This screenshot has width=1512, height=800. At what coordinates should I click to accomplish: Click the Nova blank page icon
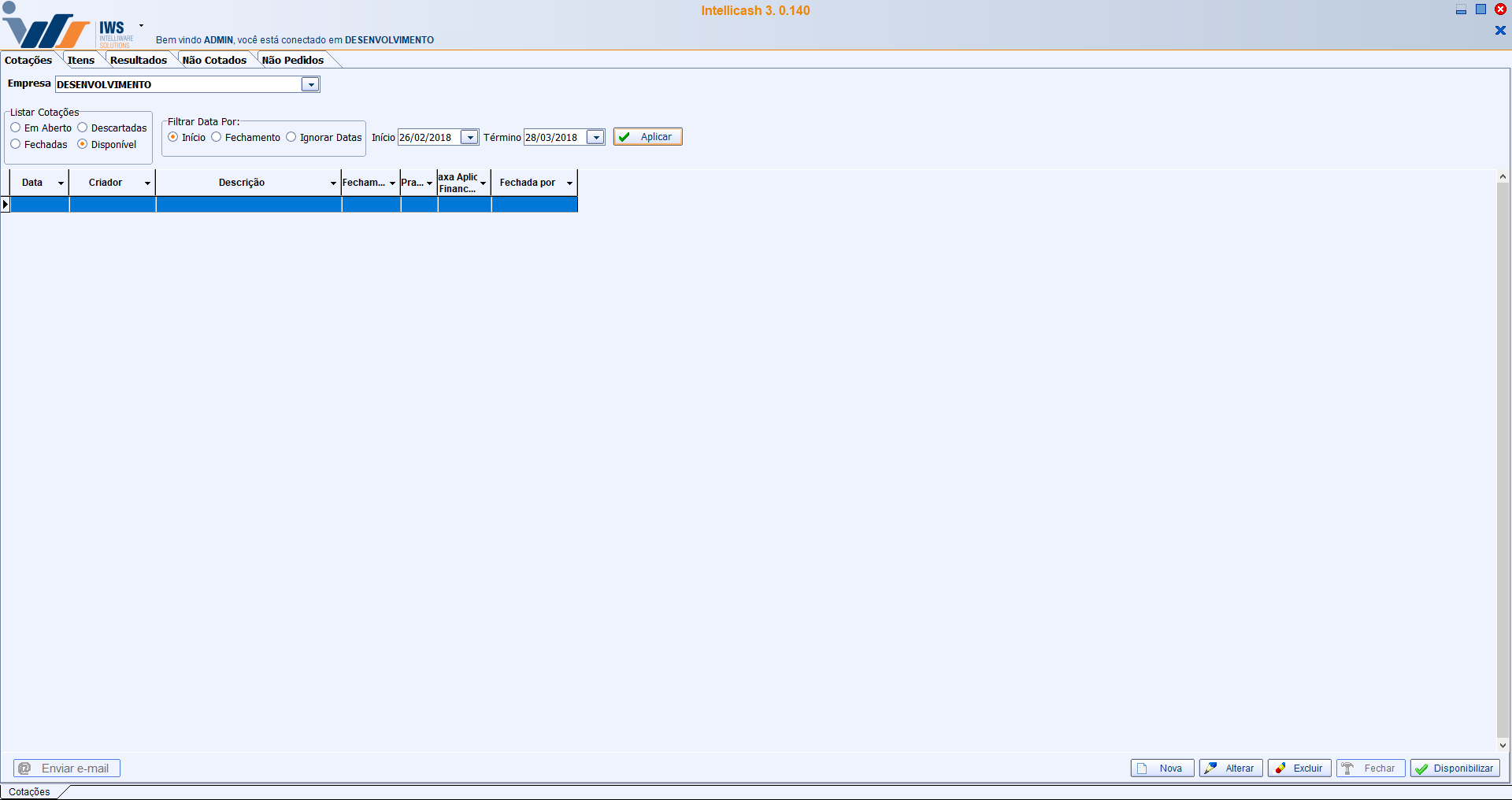coord(1142,769)
